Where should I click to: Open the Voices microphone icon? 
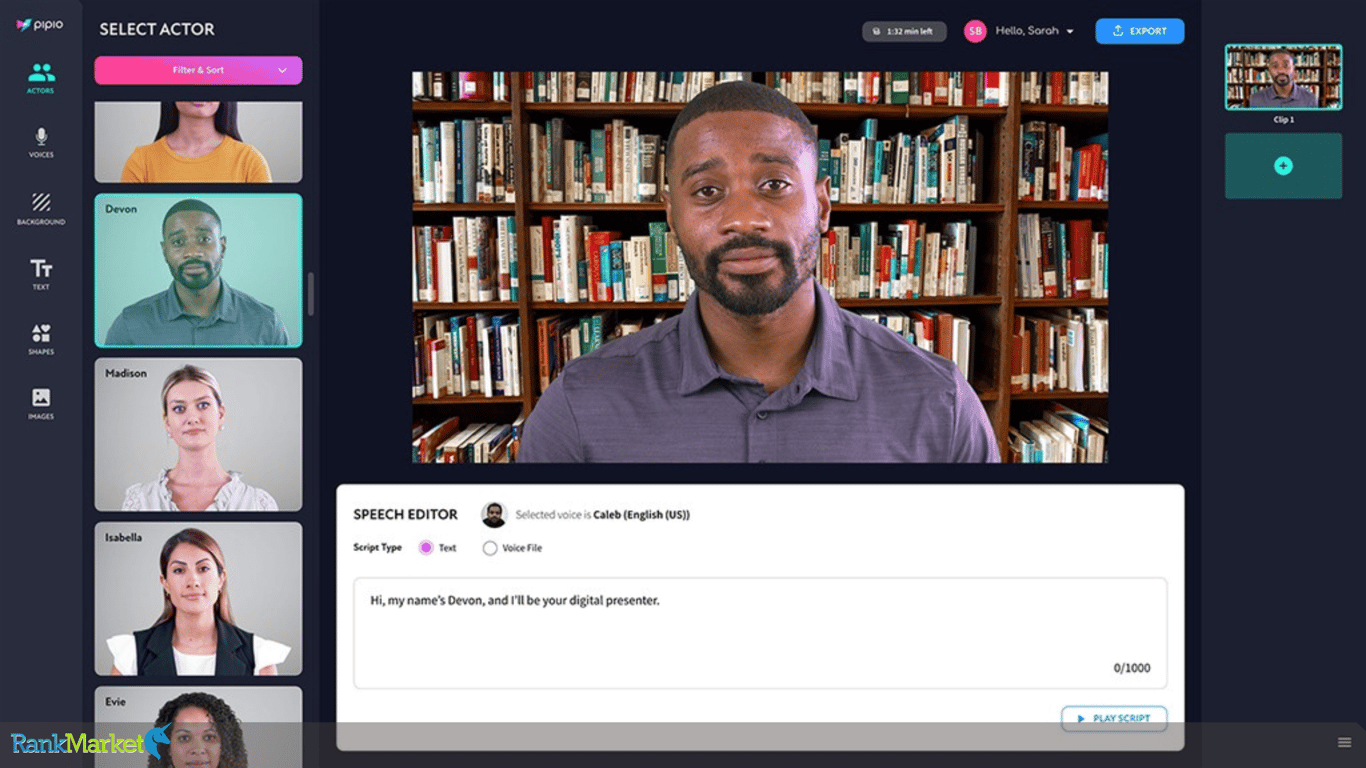click(x=41, y=137)
